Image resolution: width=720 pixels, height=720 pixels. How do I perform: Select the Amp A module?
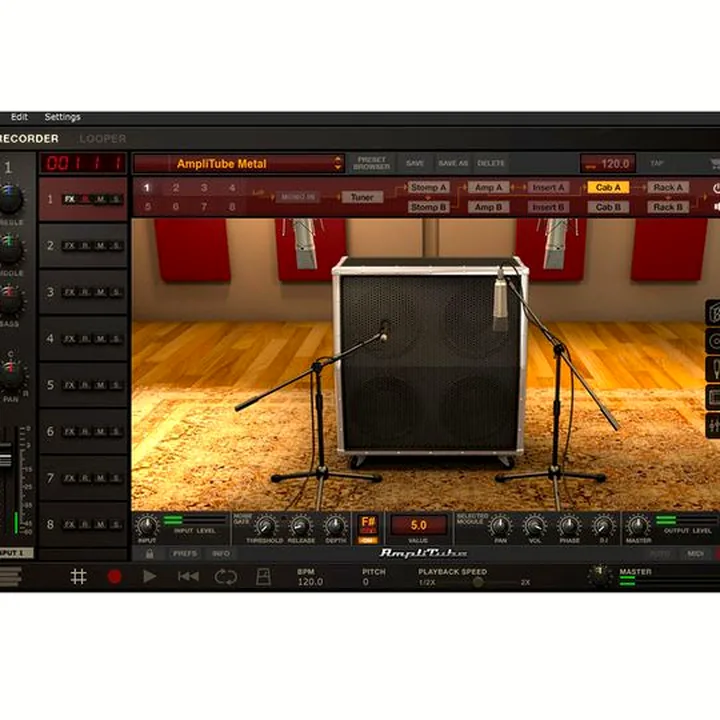(x=488, y=187)
